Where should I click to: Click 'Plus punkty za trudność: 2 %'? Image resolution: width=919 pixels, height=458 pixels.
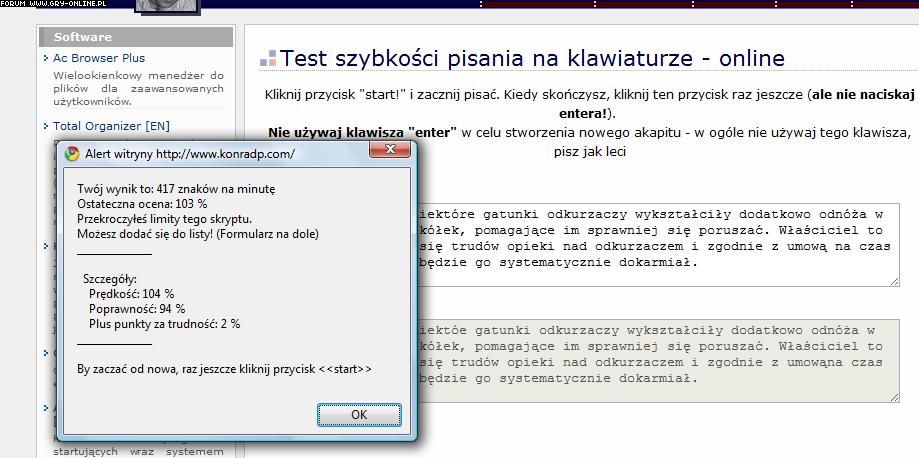[x=164, y=324]
